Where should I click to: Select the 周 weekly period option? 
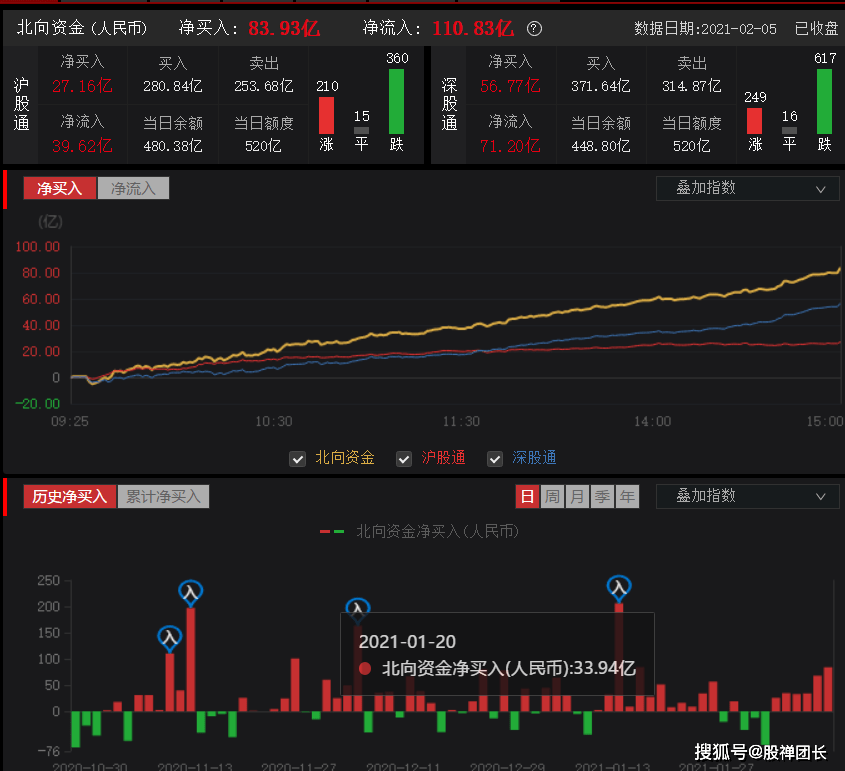(552, 496)
